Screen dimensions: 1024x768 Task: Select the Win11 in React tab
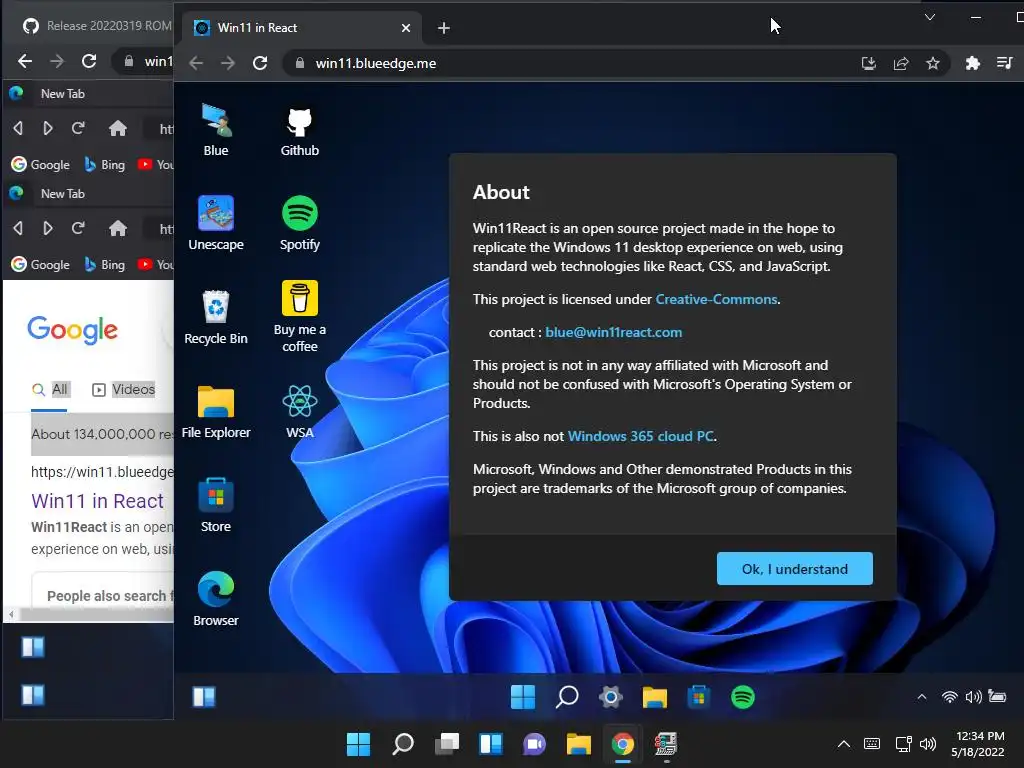[x=302, y=28]
